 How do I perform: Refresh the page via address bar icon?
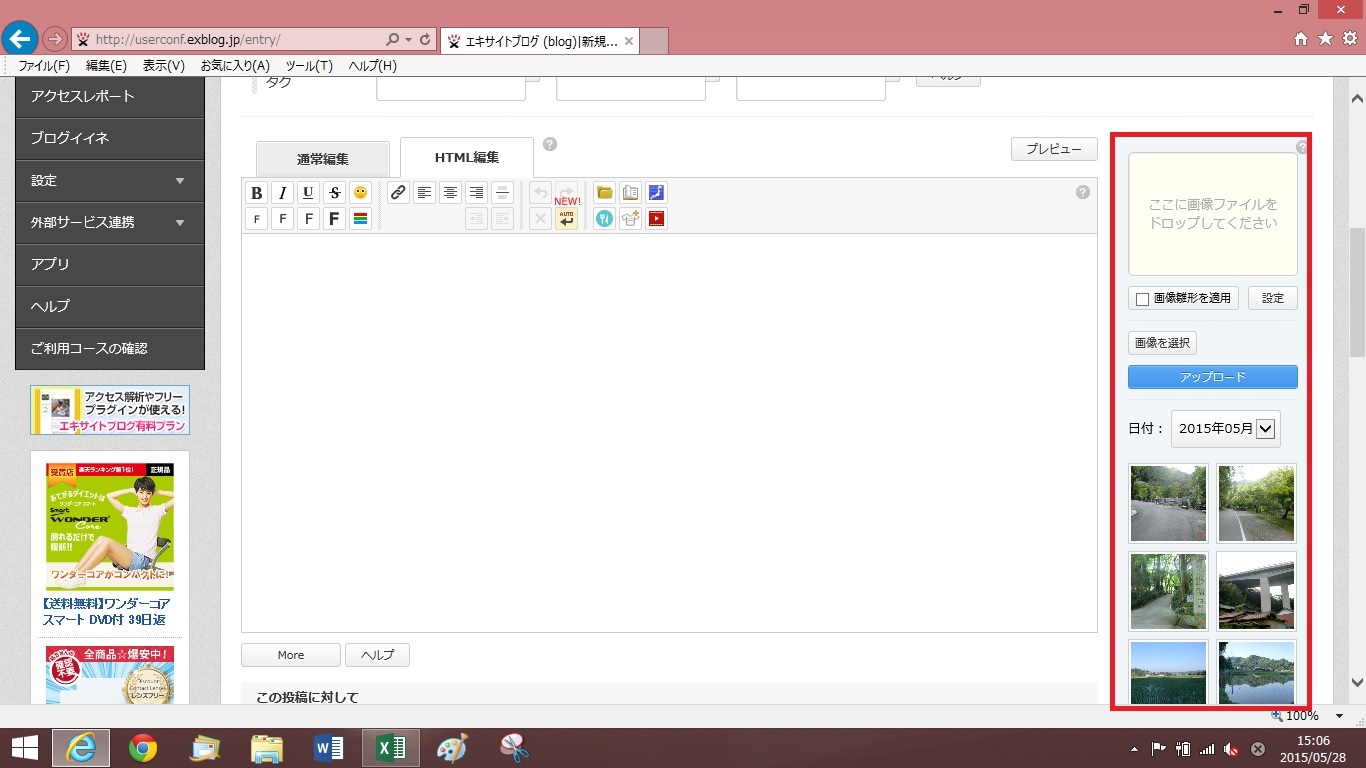425,40
